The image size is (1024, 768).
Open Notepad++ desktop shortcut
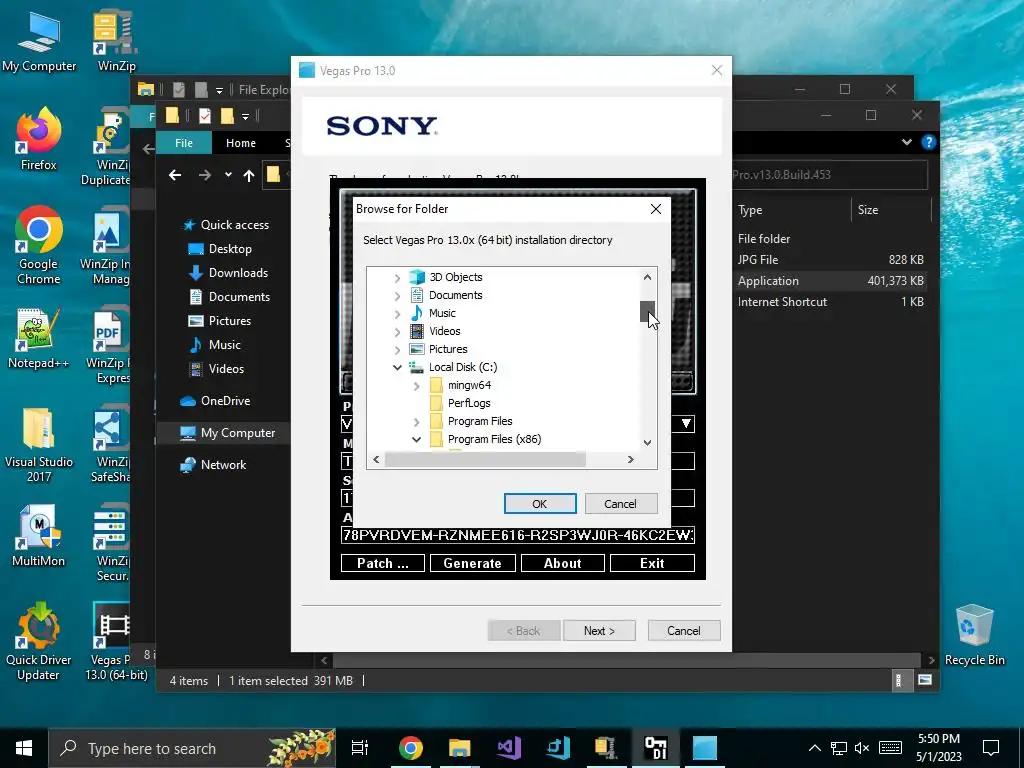click(x=39, y=338)
